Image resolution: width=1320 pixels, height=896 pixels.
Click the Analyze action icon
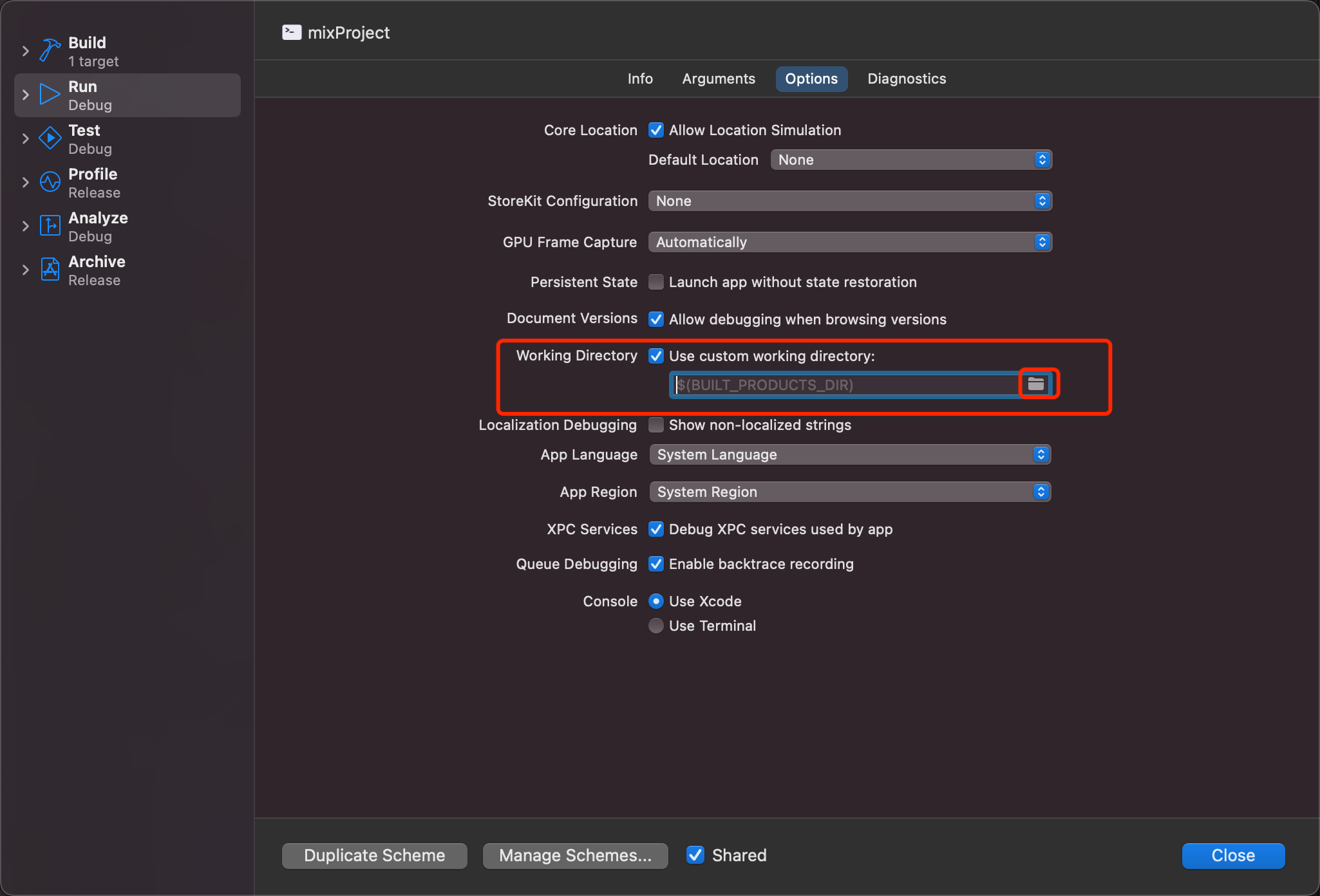[50, 226]
